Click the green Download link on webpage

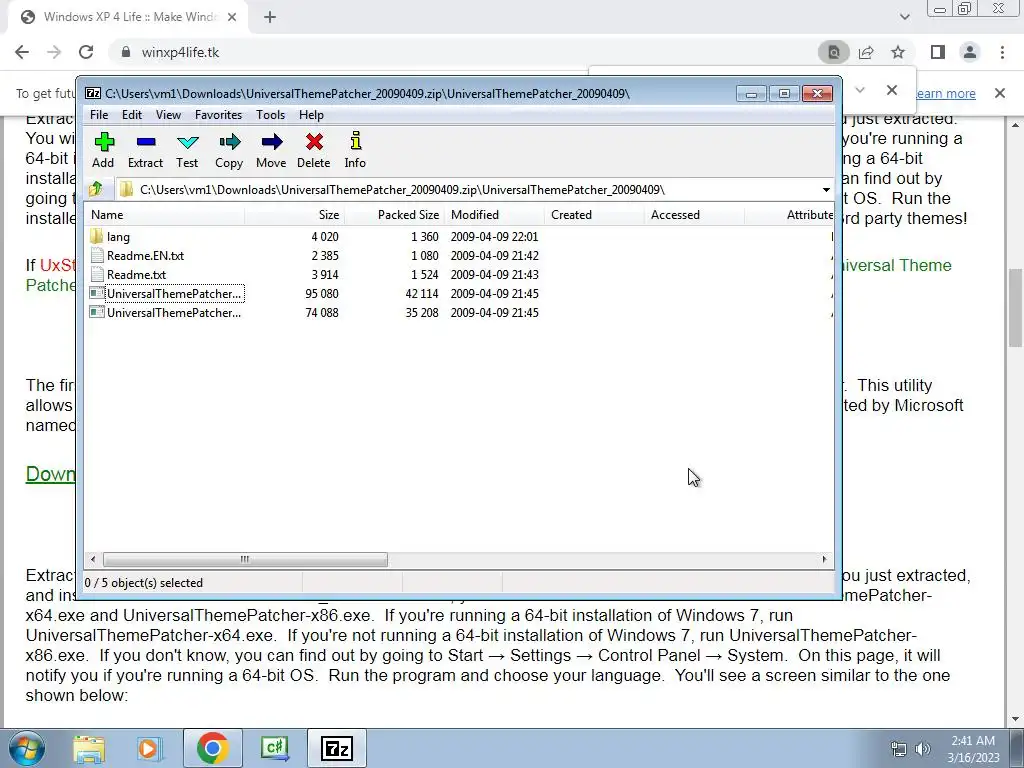(x=50, y=474)
